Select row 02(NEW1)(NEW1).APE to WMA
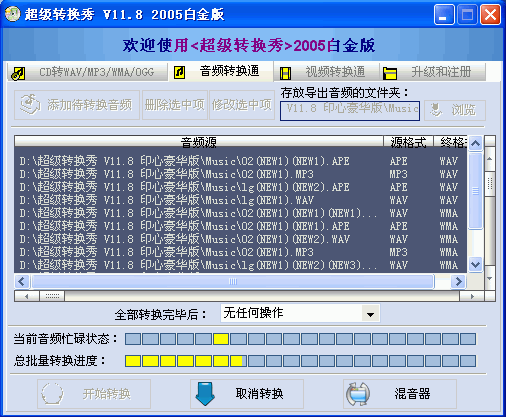The width and height of the screenshot is (506, 417). click(x=241, y=226)
